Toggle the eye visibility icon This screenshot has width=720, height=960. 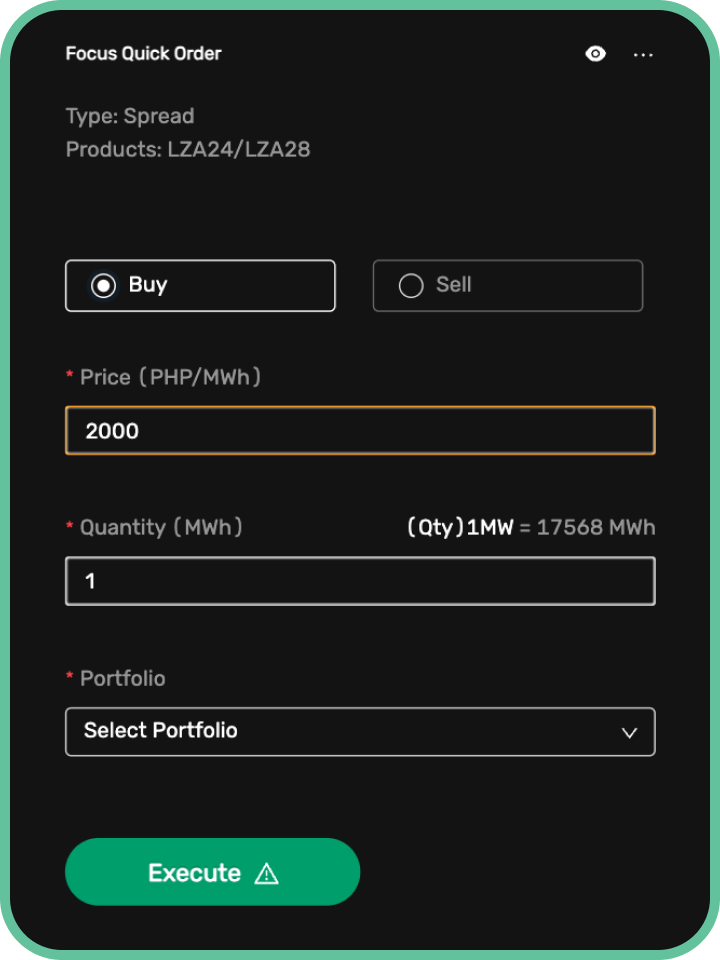point(595,54)
